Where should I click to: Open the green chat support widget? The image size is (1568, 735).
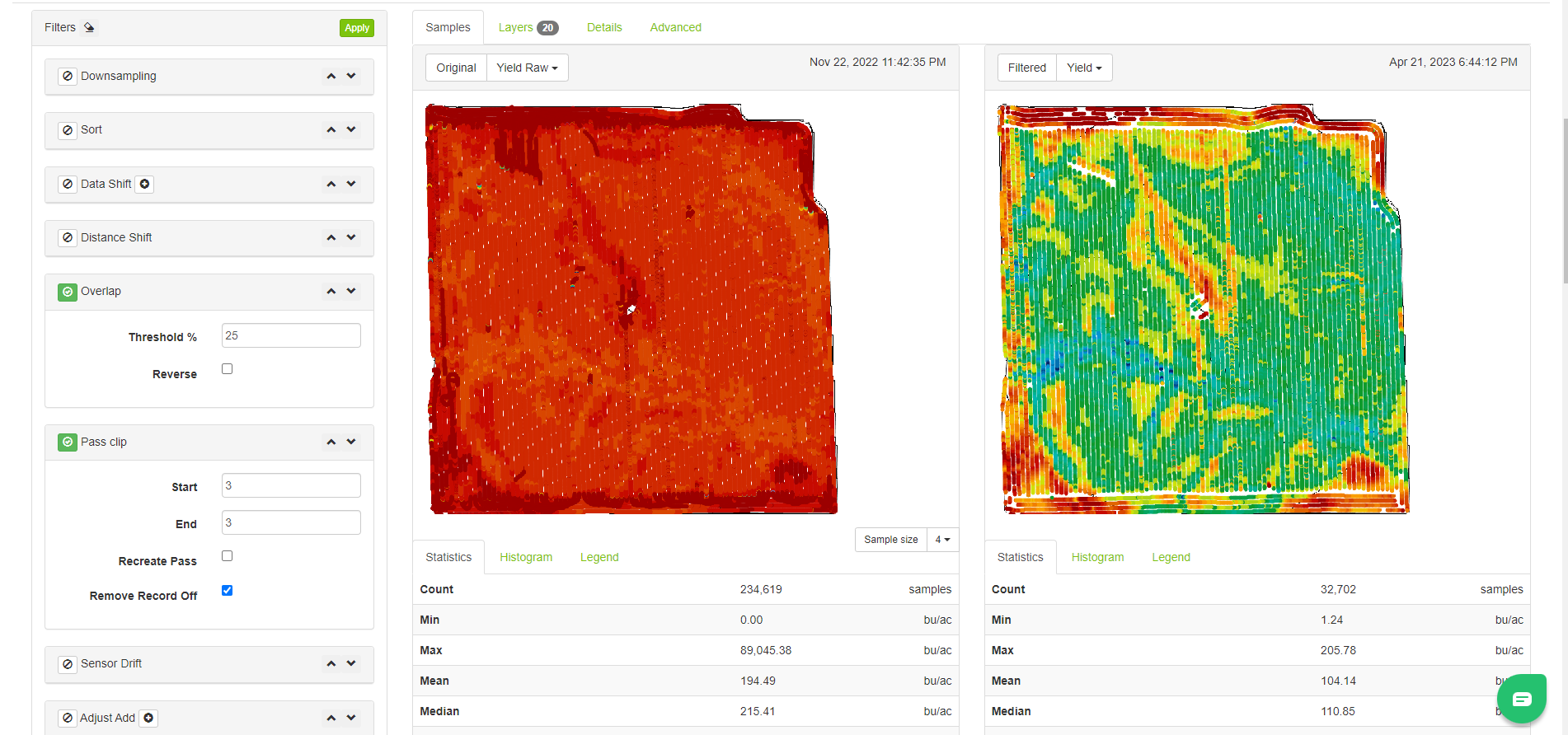[x=1522, y=699]
